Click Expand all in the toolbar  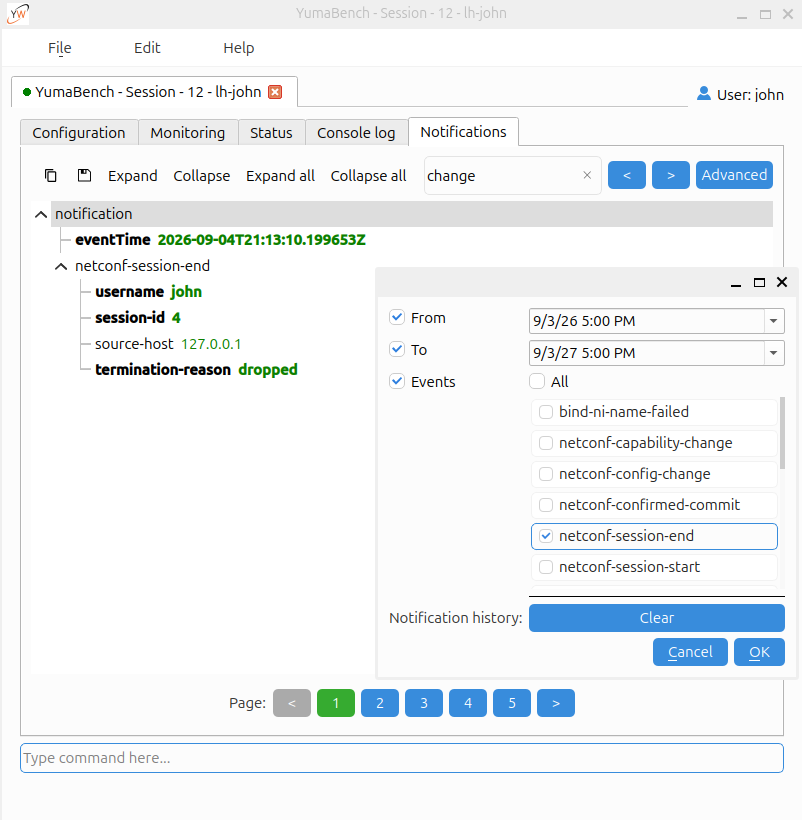pos(280,176)
